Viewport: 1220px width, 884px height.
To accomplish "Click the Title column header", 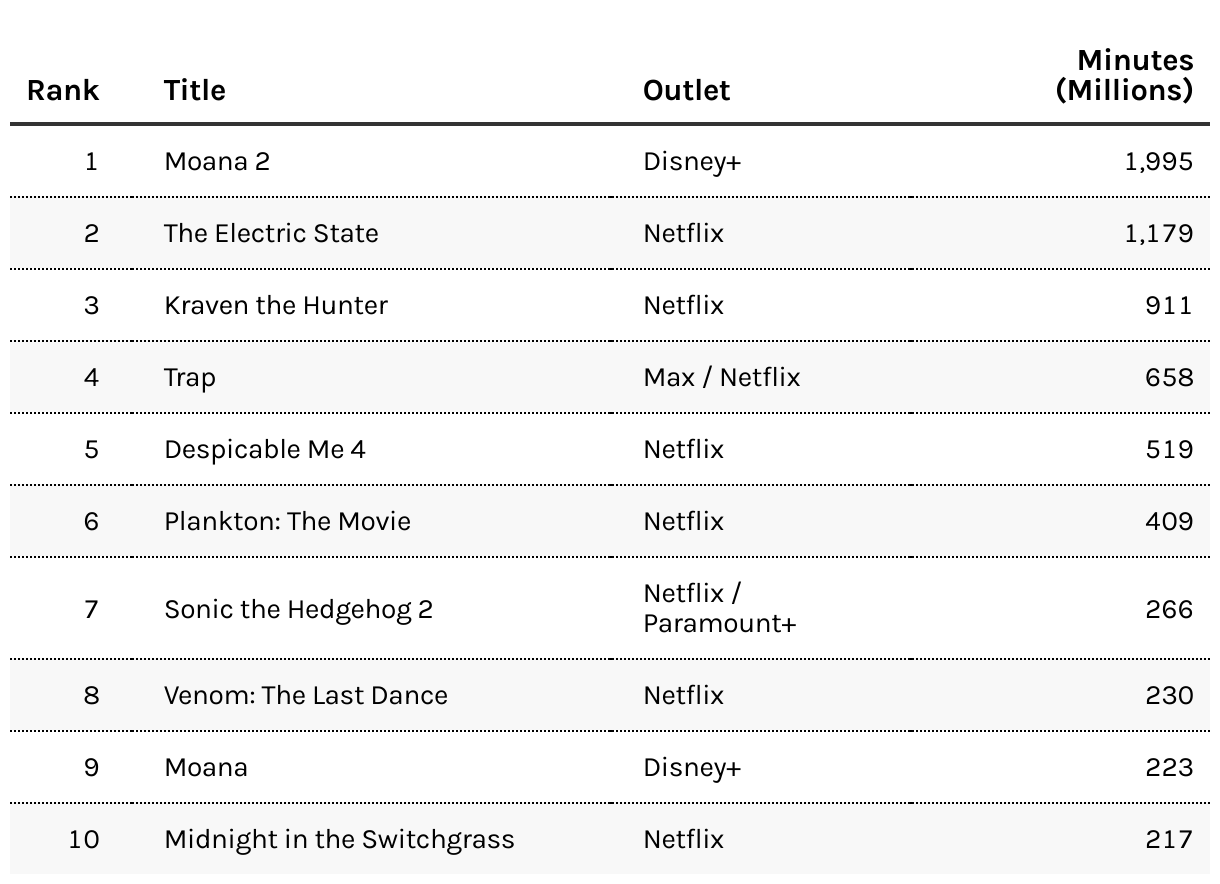I will click(x=195, y=90).
